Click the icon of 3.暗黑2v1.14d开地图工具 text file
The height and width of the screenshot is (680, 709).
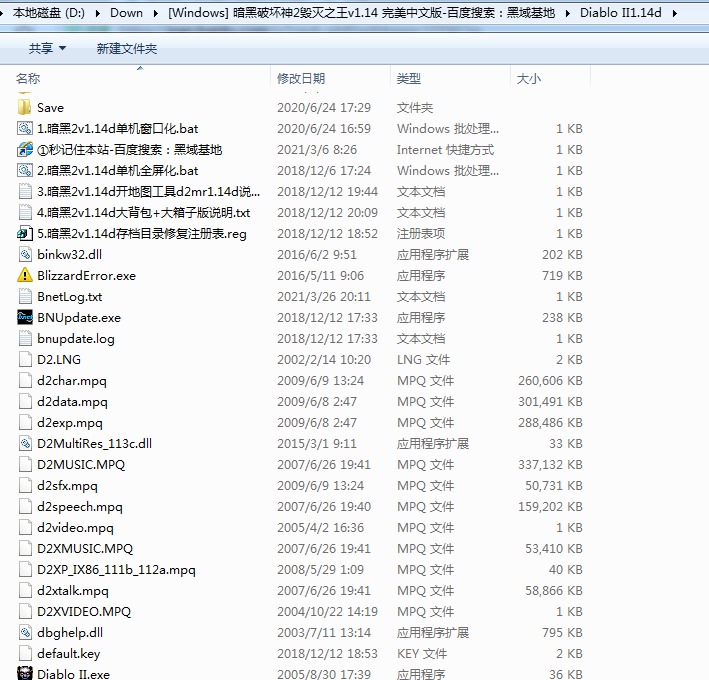tap(25, 192)
